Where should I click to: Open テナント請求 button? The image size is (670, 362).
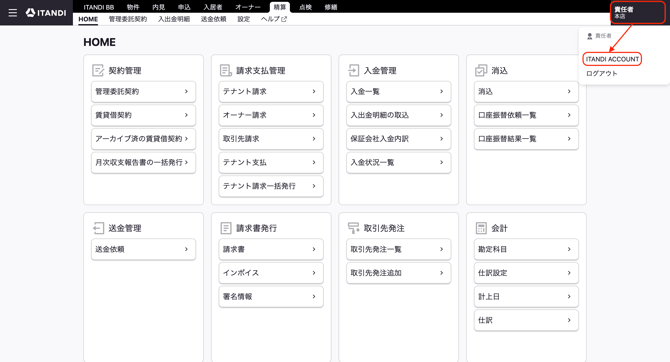click(x=271, y=91)
